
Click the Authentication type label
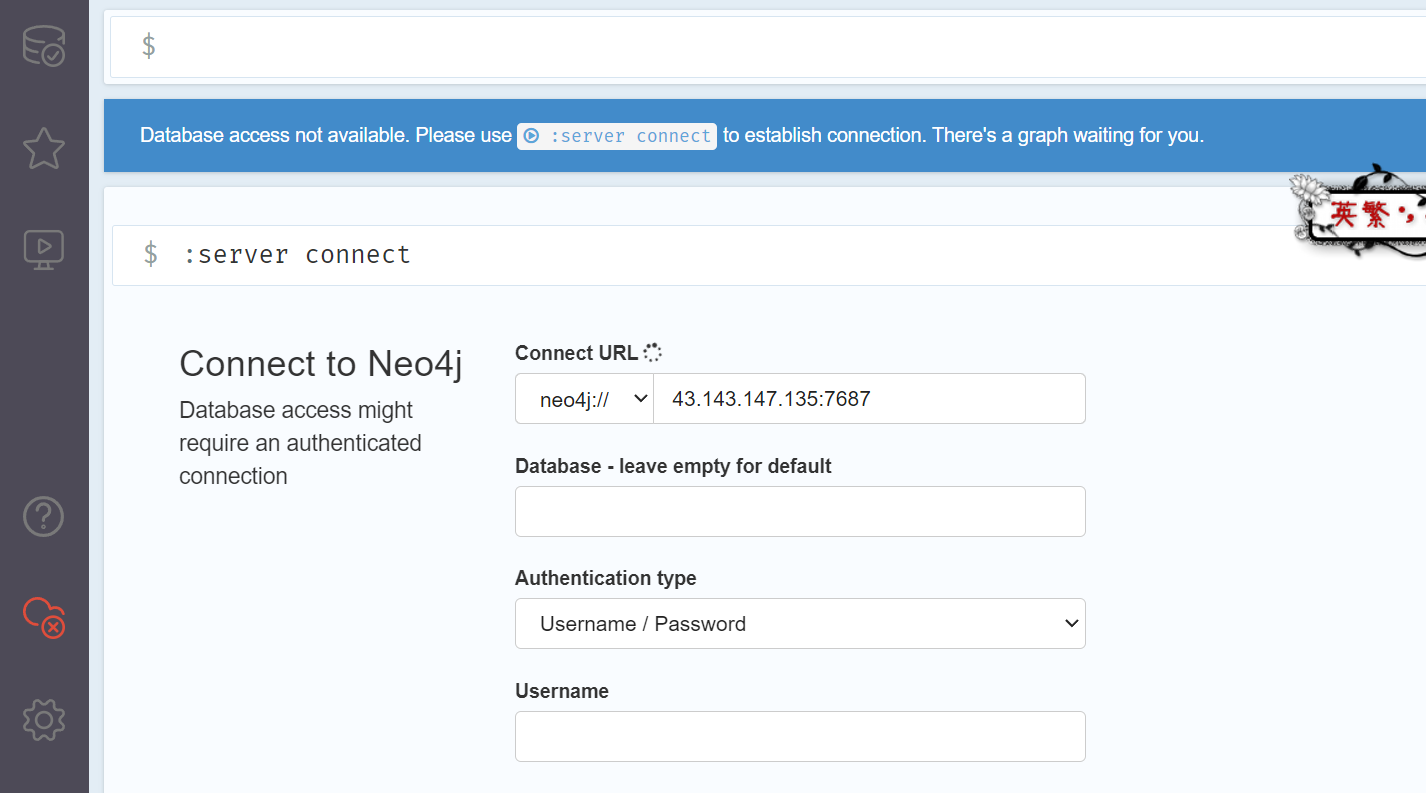[x=606, y=578]
